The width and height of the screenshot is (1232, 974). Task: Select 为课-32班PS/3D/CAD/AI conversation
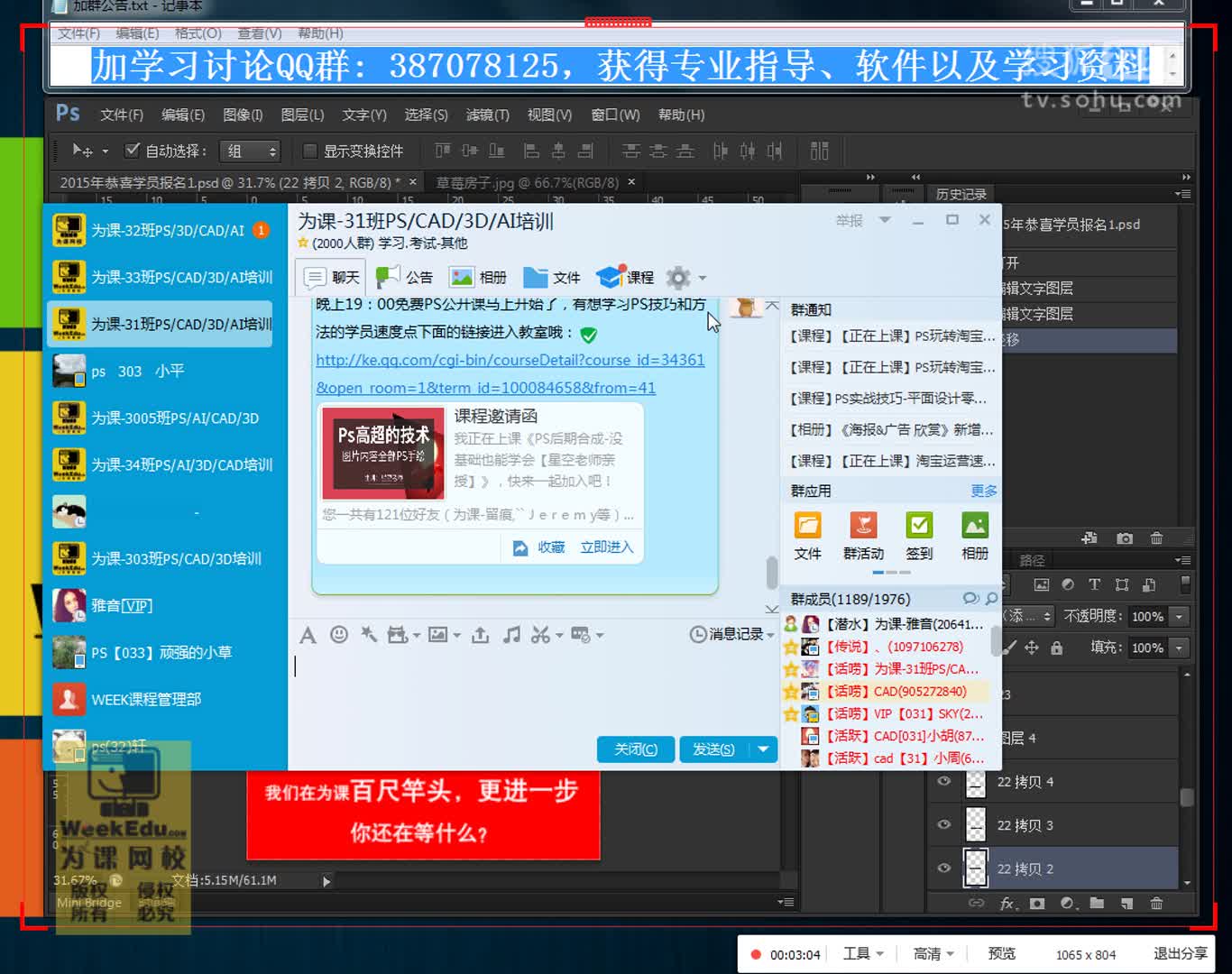[x=160, y=230]
